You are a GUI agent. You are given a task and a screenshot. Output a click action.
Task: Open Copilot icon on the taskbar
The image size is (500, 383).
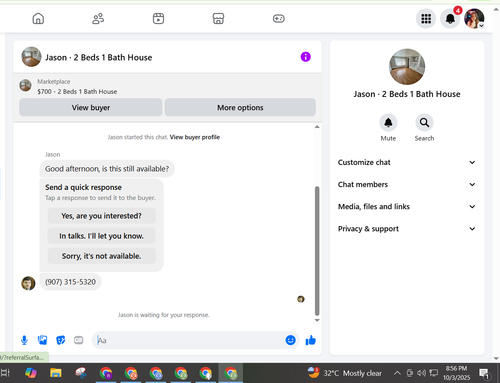coord(31,373)
